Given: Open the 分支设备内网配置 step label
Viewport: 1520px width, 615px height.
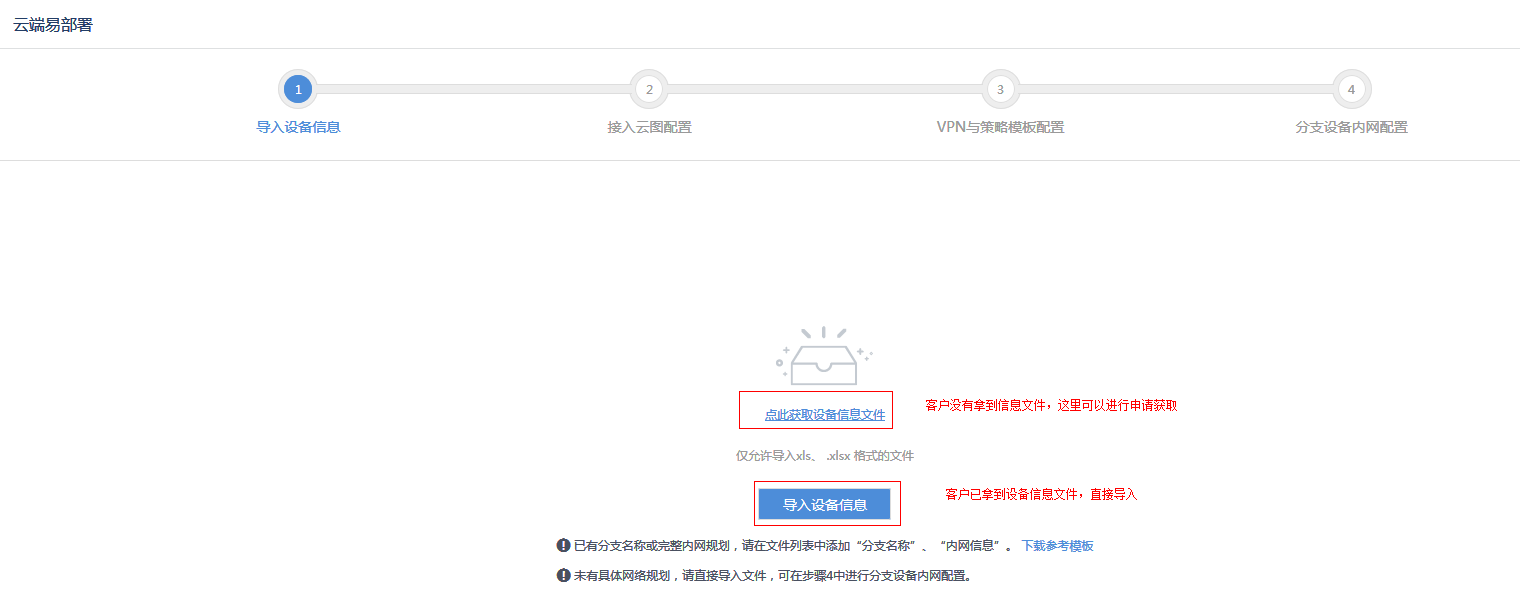Looking at the screenshot, I should click(x=1351, y=127).
